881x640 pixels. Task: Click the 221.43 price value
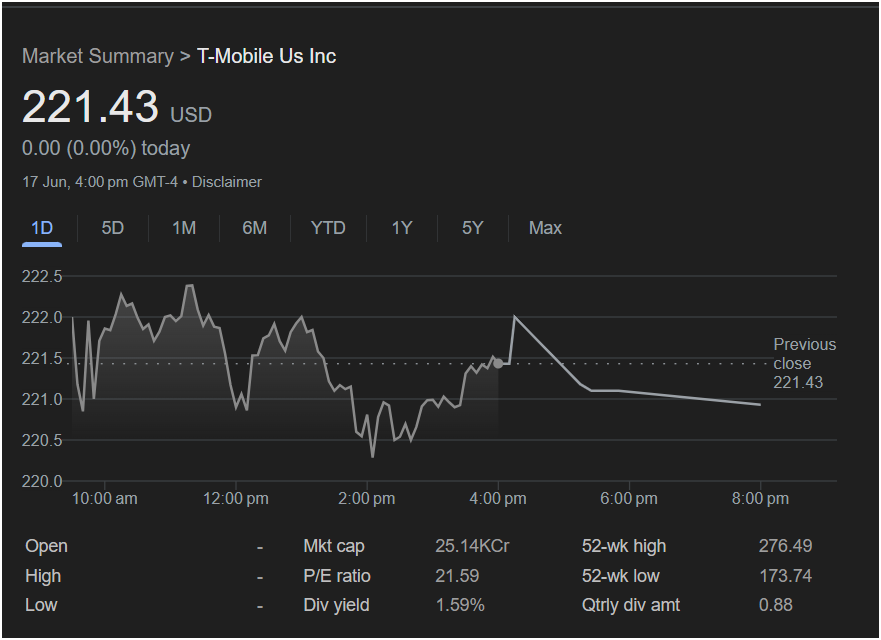point(90,106)
